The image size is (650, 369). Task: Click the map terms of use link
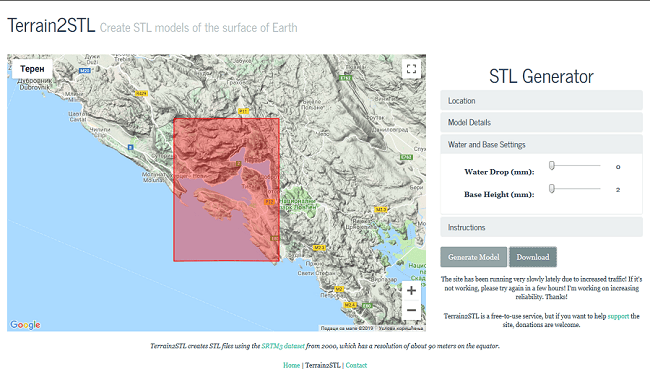[x=401, y=328]
